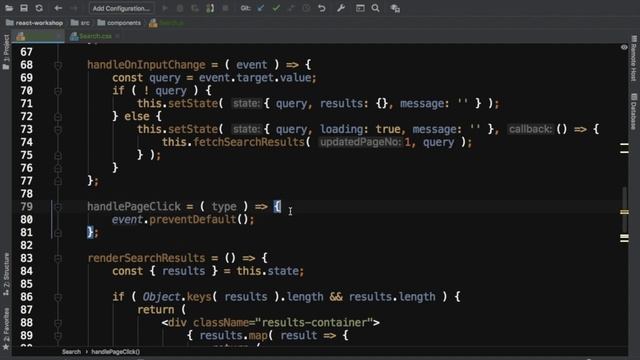Collapse the if block at line 86
Screen dimensions: 640x360
pyautogui.click(x=58, y=297)
